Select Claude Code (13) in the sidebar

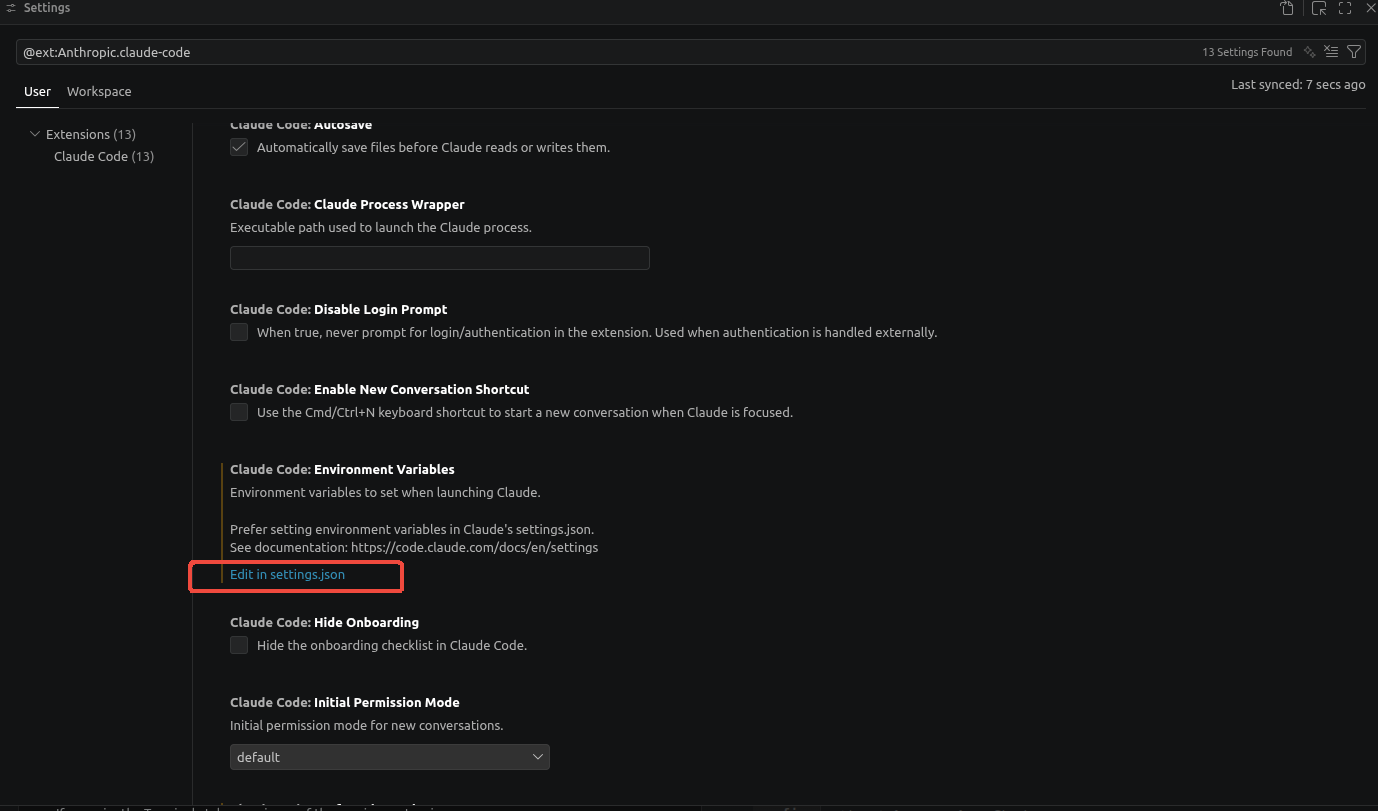(104, 156)
